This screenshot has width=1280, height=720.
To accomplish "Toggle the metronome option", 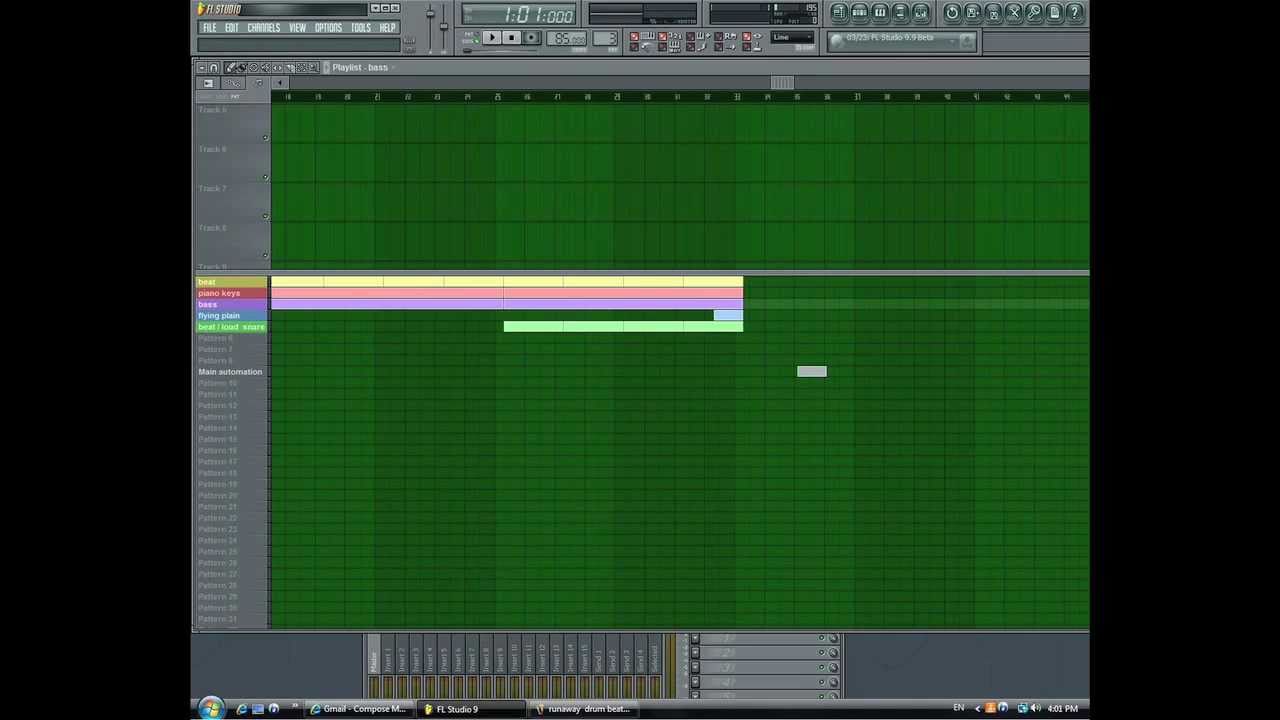I will tap(641, 47).
